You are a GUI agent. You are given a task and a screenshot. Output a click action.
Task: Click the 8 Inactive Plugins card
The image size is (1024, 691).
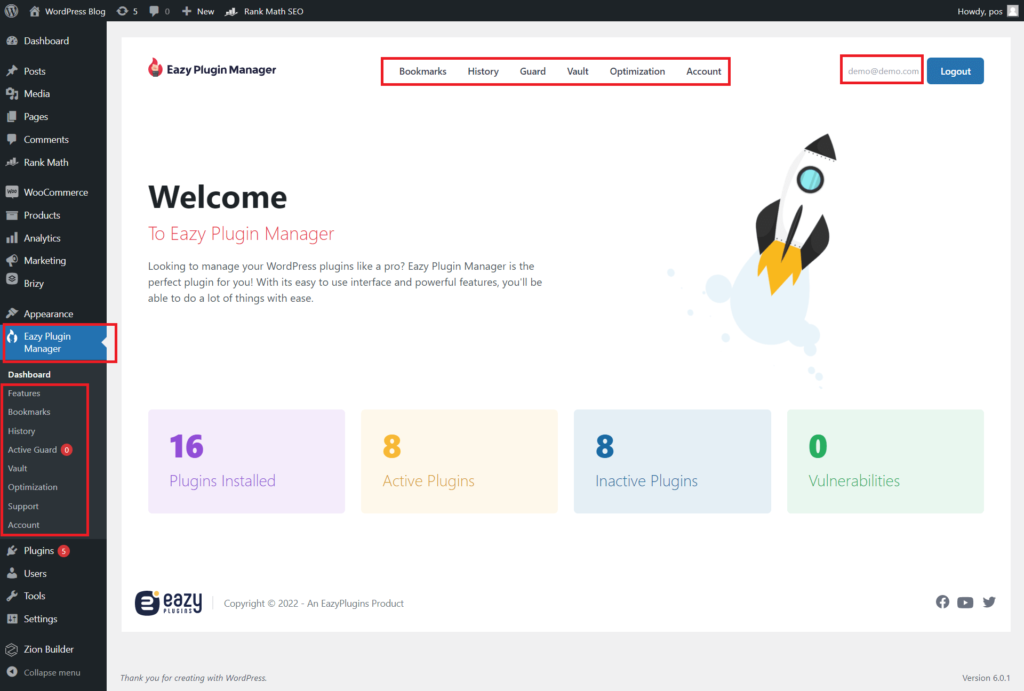[672, 461]
